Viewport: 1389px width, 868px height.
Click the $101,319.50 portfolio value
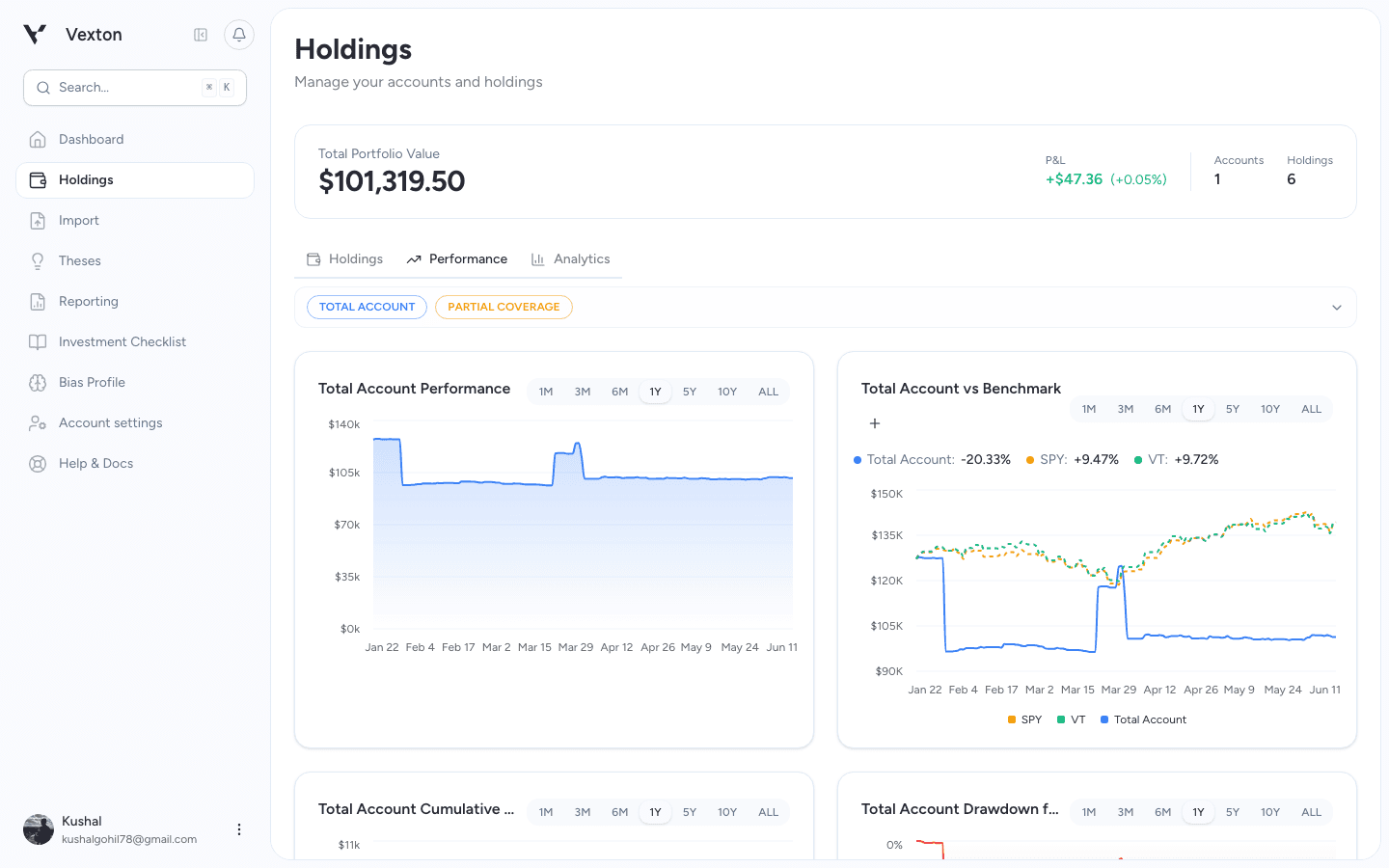point(392,181)
